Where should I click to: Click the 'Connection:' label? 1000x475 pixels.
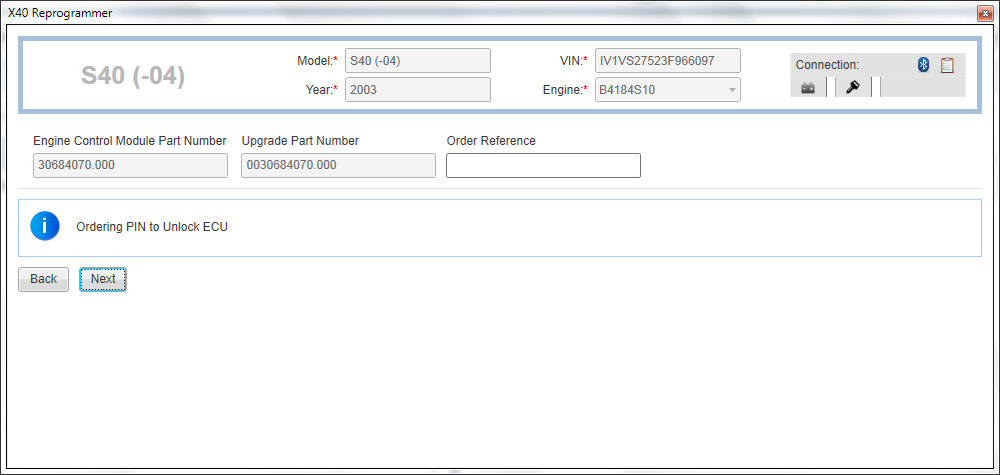(x=827, y=65)
